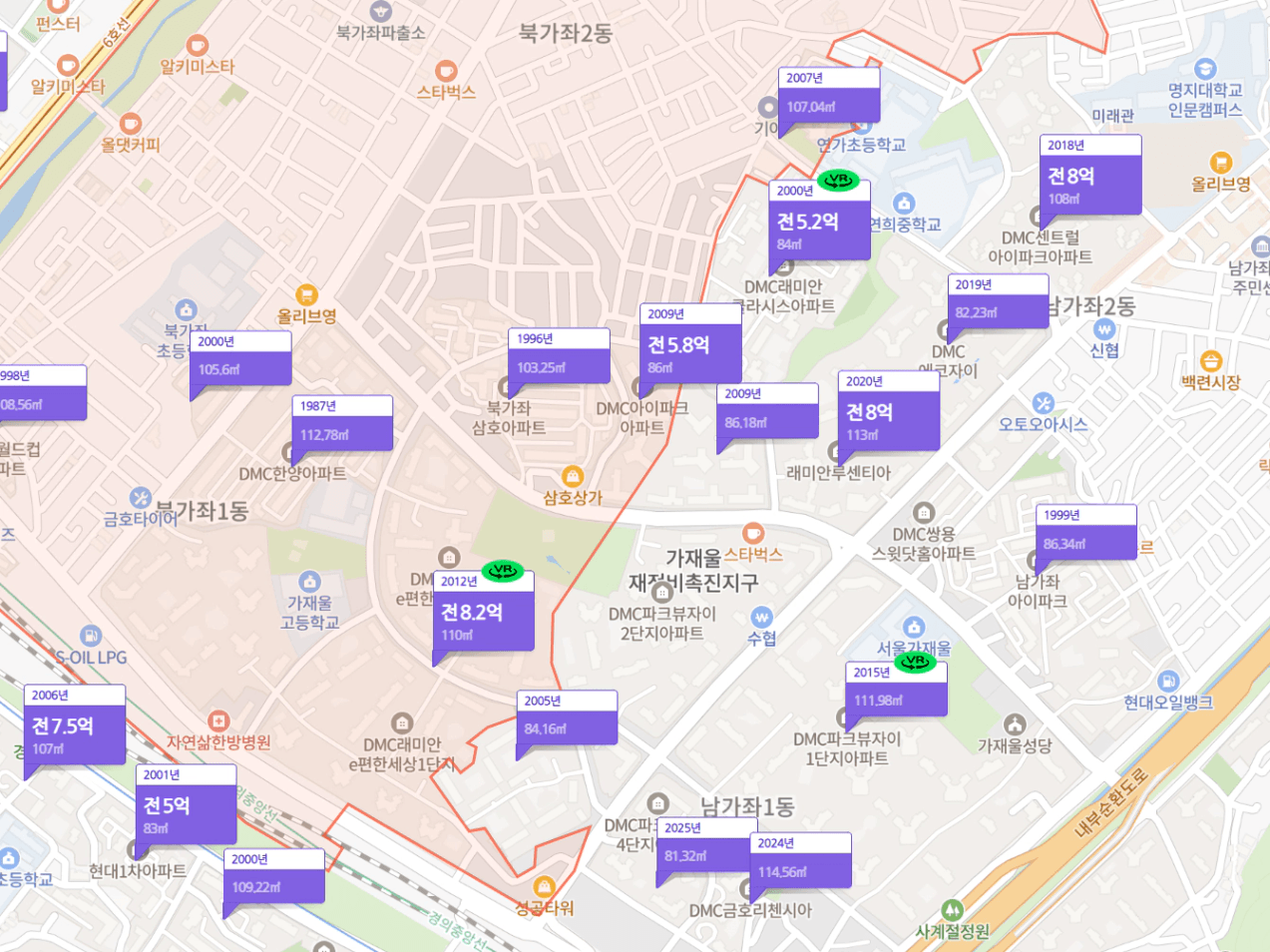Select the DMC파크뷰자이 2단지아파트 apartment icon

coord(661,593)
